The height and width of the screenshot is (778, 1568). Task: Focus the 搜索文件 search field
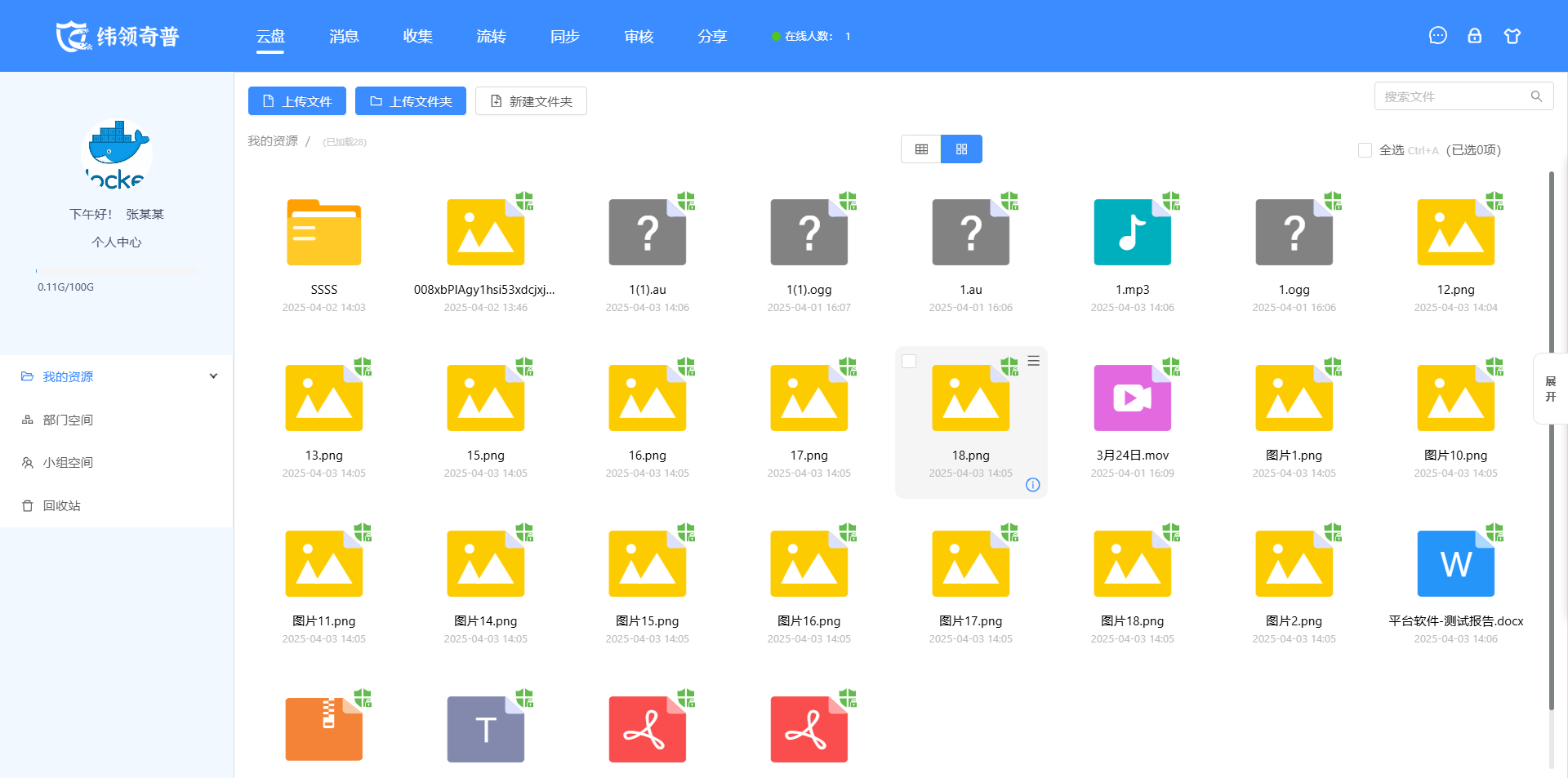pos(1463,96)
